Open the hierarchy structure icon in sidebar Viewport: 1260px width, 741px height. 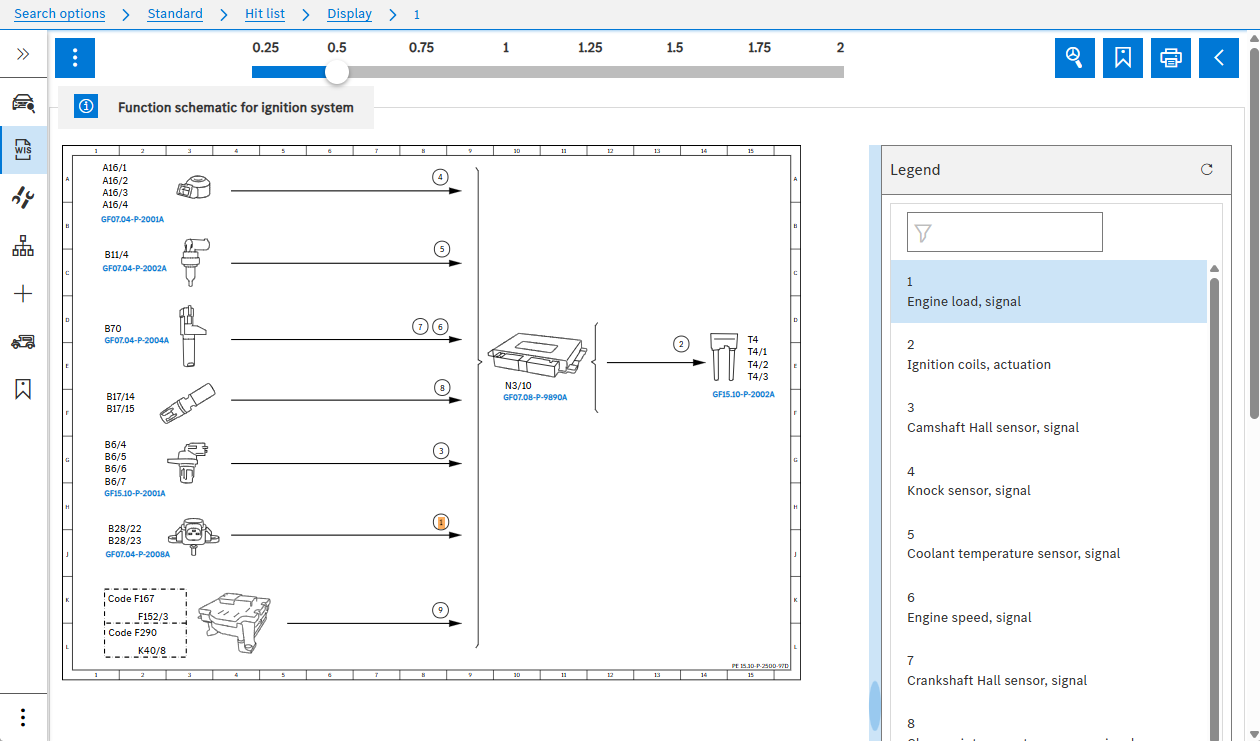(23, 245)
